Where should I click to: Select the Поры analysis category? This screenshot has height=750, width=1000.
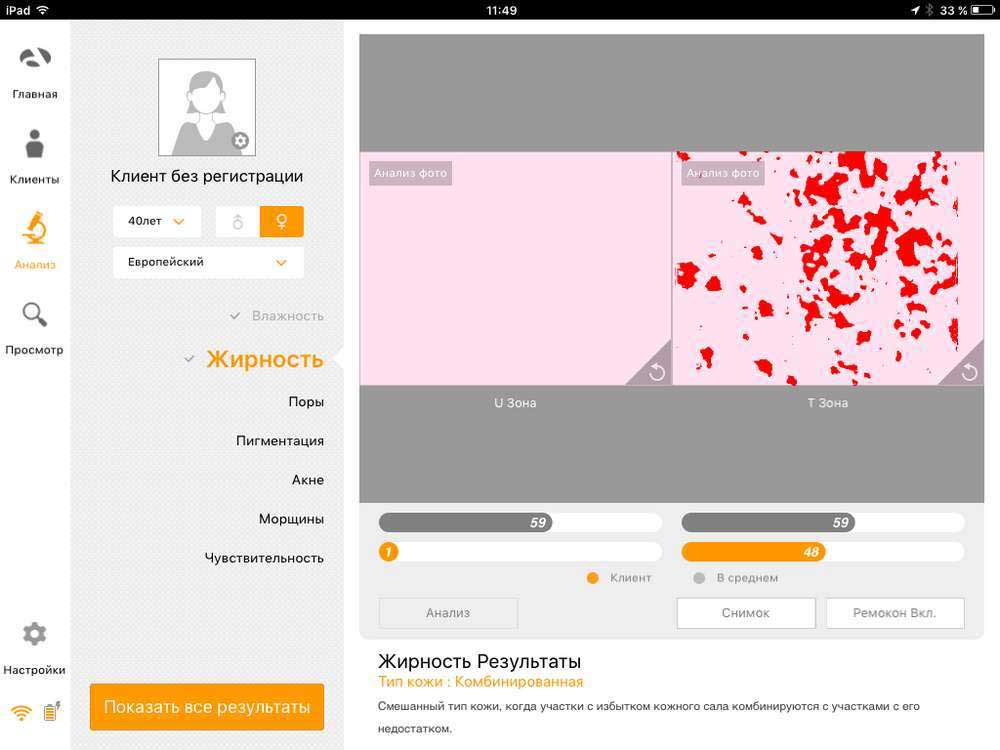pyautogui.click(x=306, y=402)
